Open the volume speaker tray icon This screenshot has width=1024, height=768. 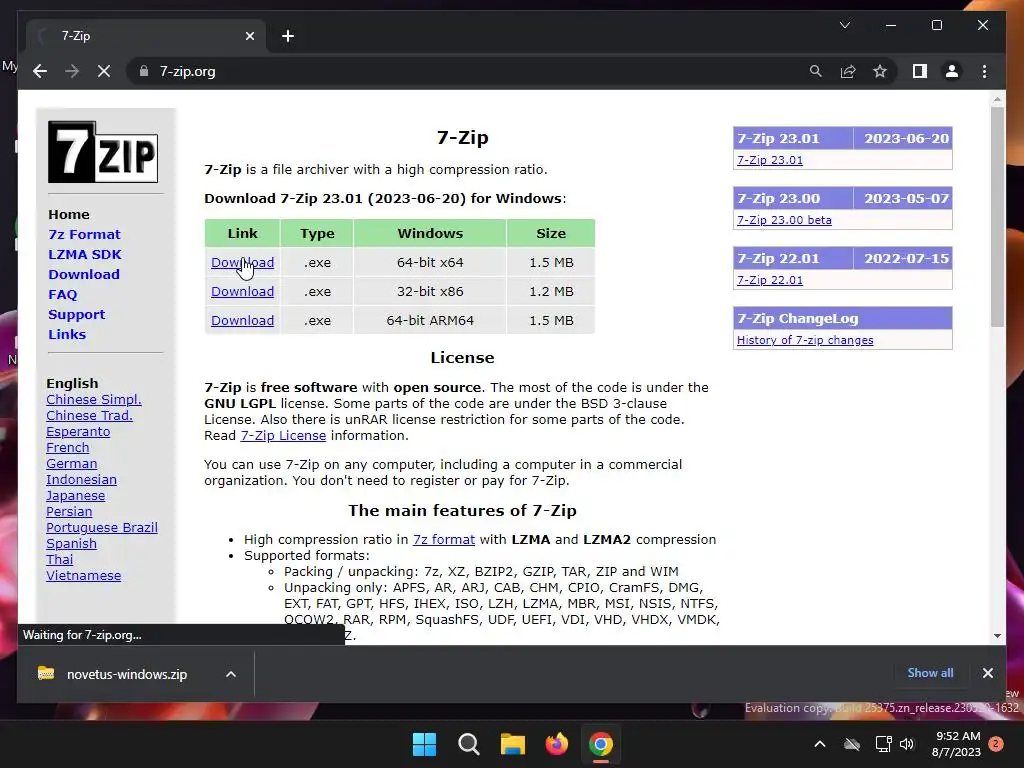pyautogui.click(x=906, y=744)
